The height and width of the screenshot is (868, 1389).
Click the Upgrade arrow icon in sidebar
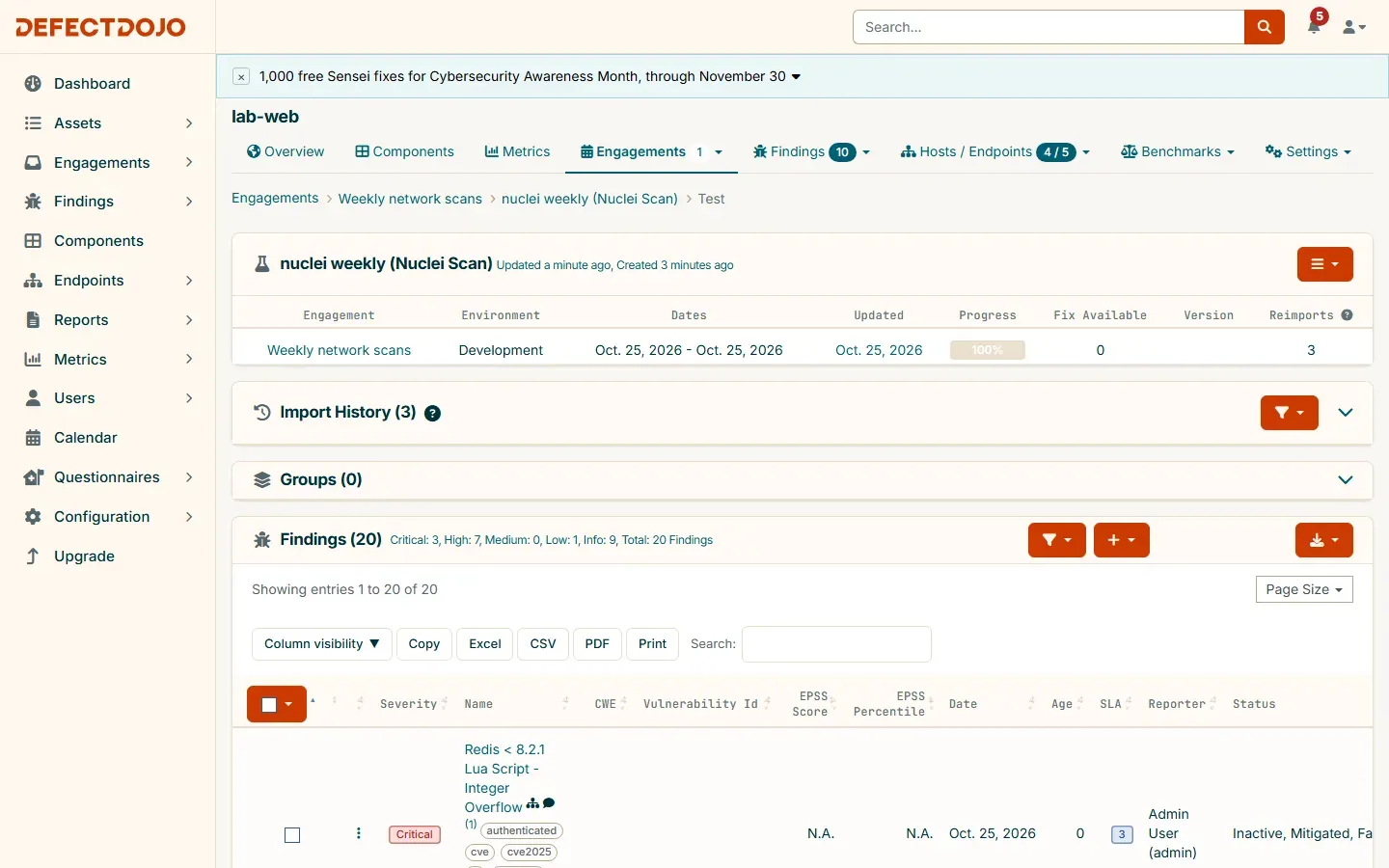click(33, 556)
